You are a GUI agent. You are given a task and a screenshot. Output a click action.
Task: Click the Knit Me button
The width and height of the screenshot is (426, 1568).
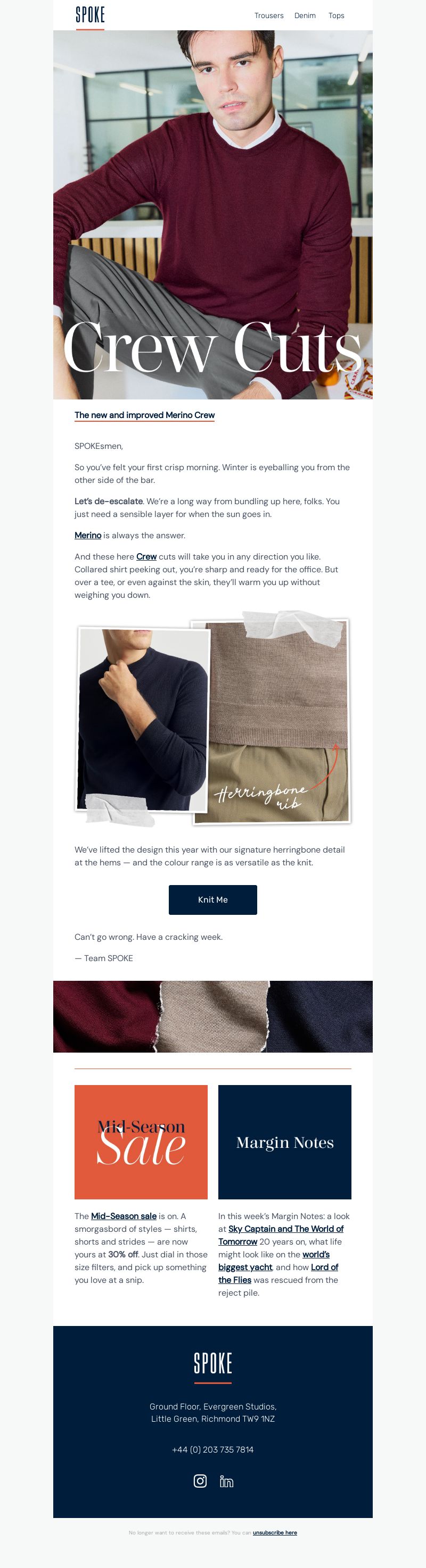212,899
